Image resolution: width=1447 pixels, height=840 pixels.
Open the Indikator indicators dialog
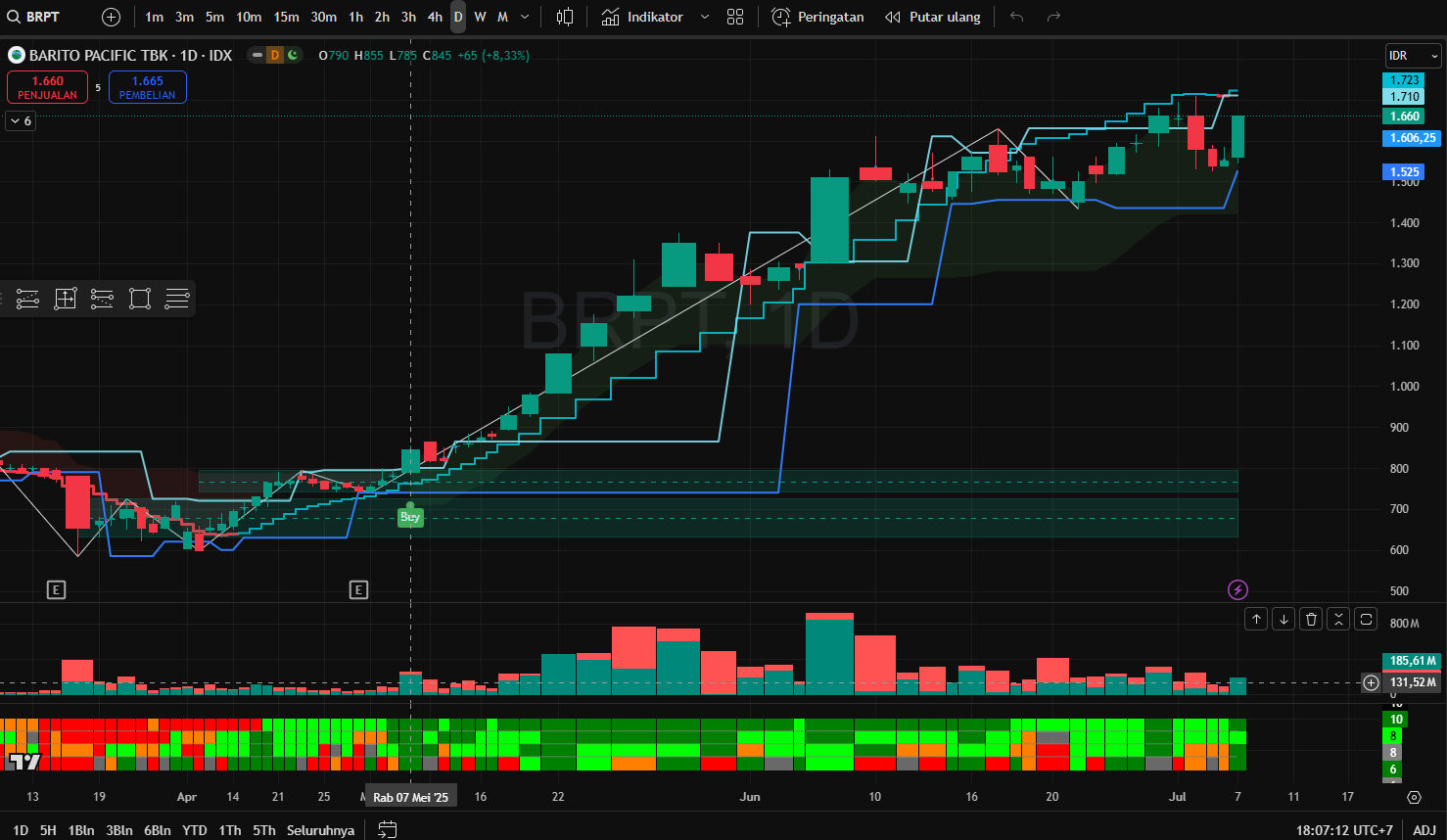pyautogui.click(x=642, y=17)
